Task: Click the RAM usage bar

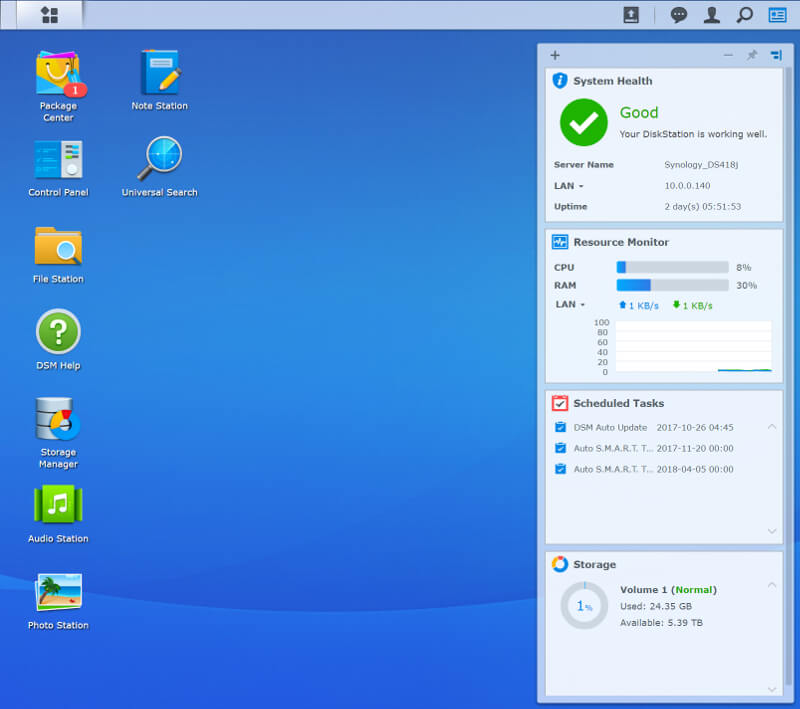Action: pyautogui.click(x=672, y=285)
